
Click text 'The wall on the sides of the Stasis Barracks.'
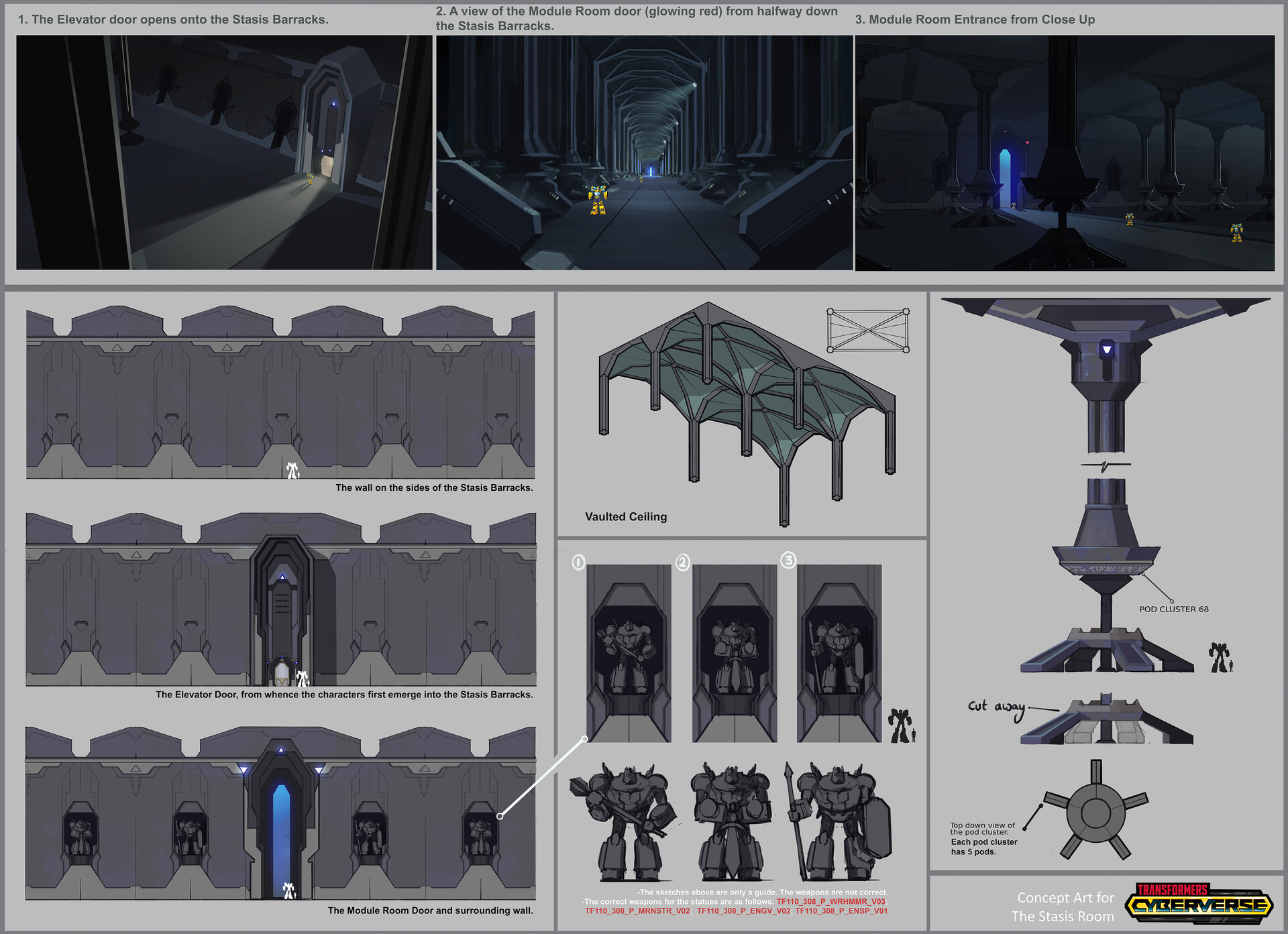(x=434, y=487)
